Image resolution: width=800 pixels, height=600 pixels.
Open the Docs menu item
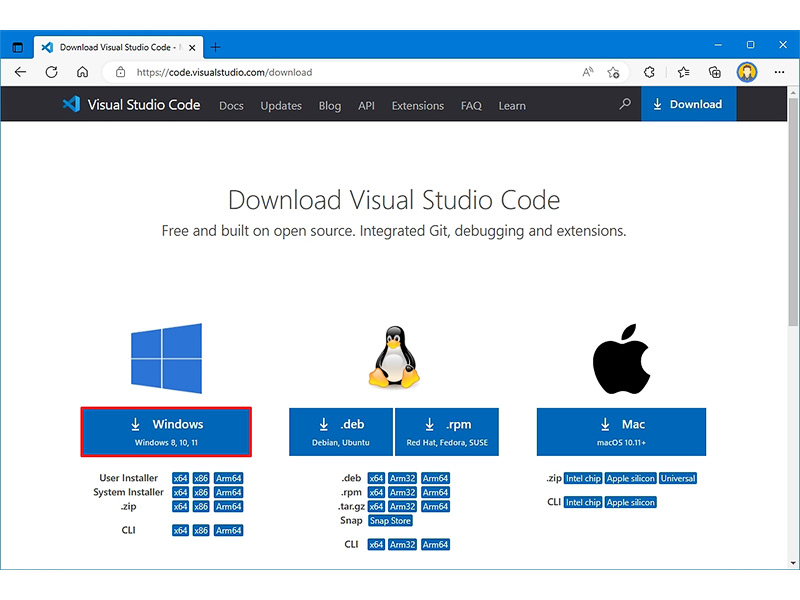[x=231, y=106]
